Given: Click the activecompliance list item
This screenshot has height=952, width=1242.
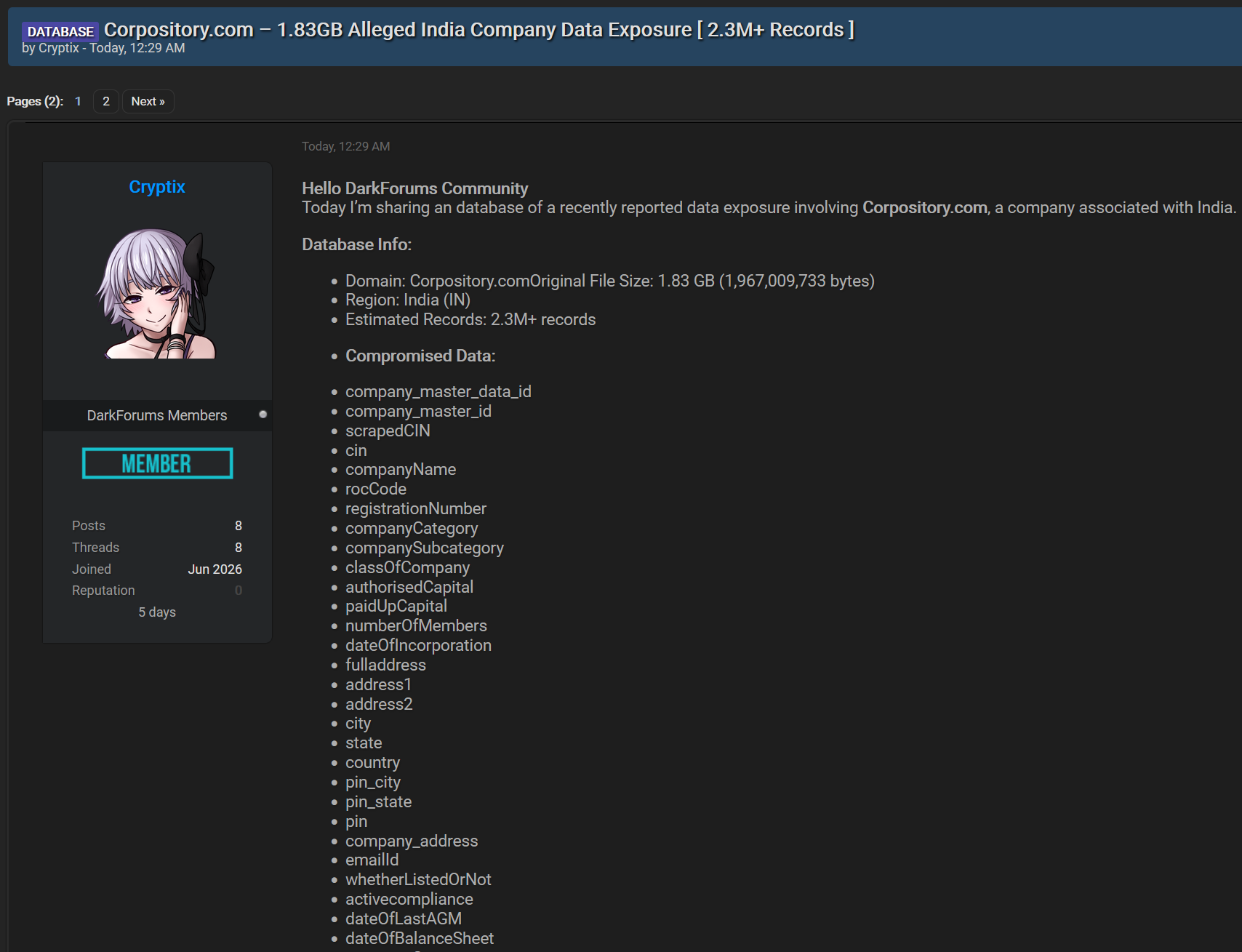Looking at the screenshot, I should (x=409, y=900).
